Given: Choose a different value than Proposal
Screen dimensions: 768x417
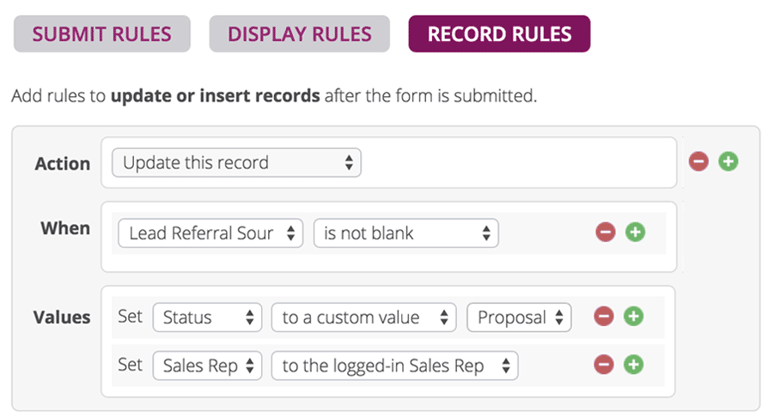Looking at the screenshot, I should pos(519,317).
